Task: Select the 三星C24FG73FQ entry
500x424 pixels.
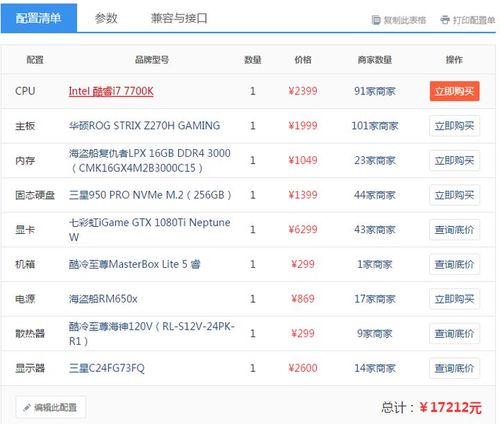Action: click(x=107, y=368)
